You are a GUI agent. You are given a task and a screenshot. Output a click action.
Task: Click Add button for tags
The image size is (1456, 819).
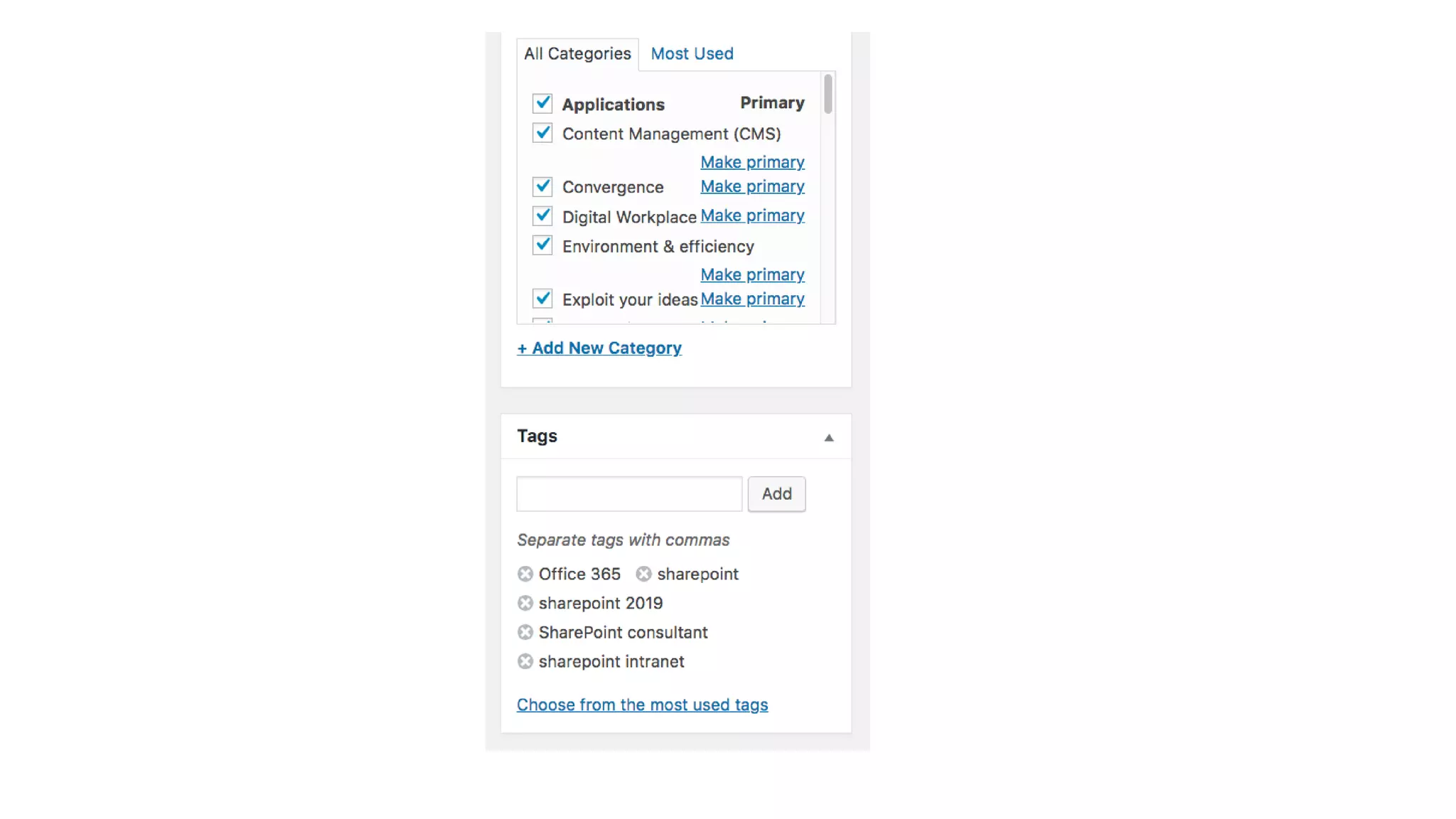point(776,494)
